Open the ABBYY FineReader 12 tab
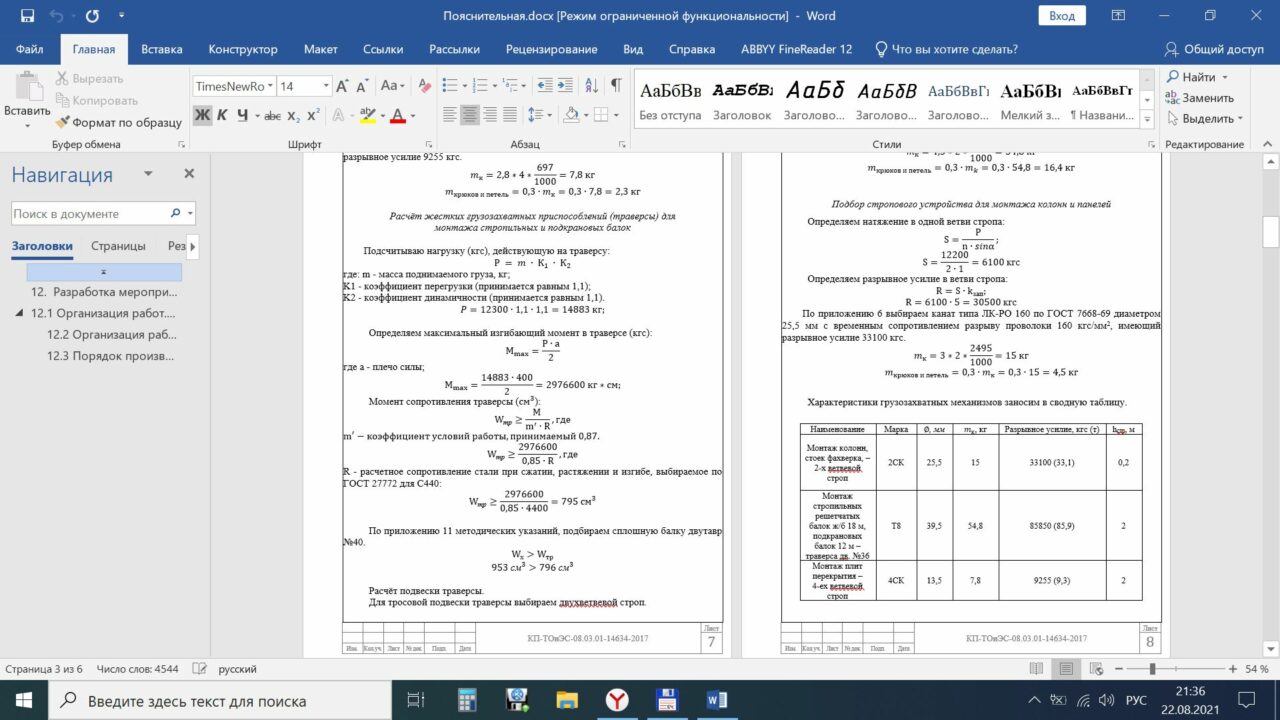 coord(796,49)
